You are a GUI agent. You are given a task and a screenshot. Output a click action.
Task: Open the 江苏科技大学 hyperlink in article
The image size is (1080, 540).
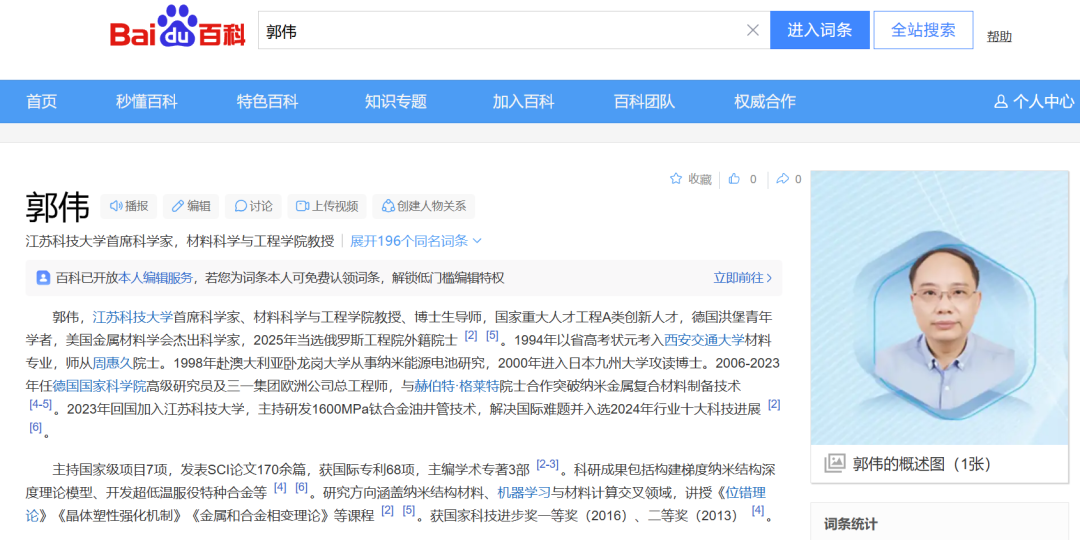tap(133, 317)
